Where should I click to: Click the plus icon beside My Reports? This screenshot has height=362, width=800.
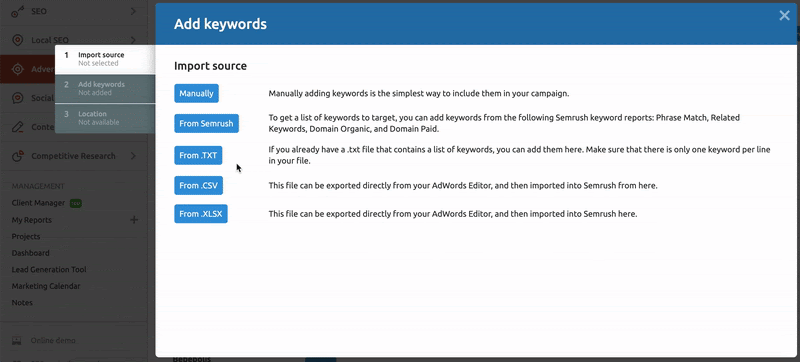pyautogui.click(x=134, y=220)
